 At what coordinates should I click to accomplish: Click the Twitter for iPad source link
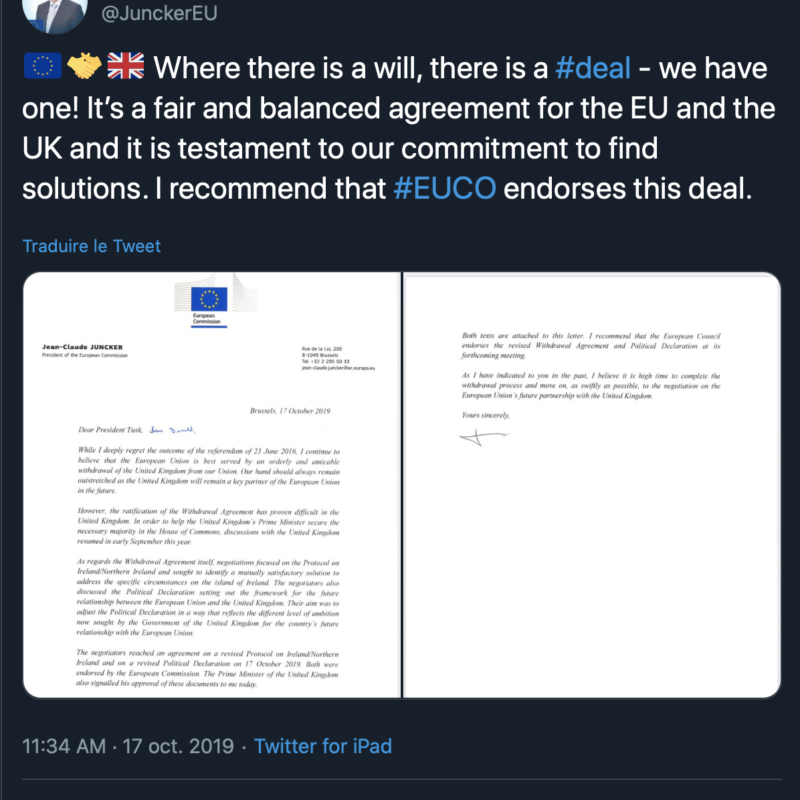[x=323, y=746]
